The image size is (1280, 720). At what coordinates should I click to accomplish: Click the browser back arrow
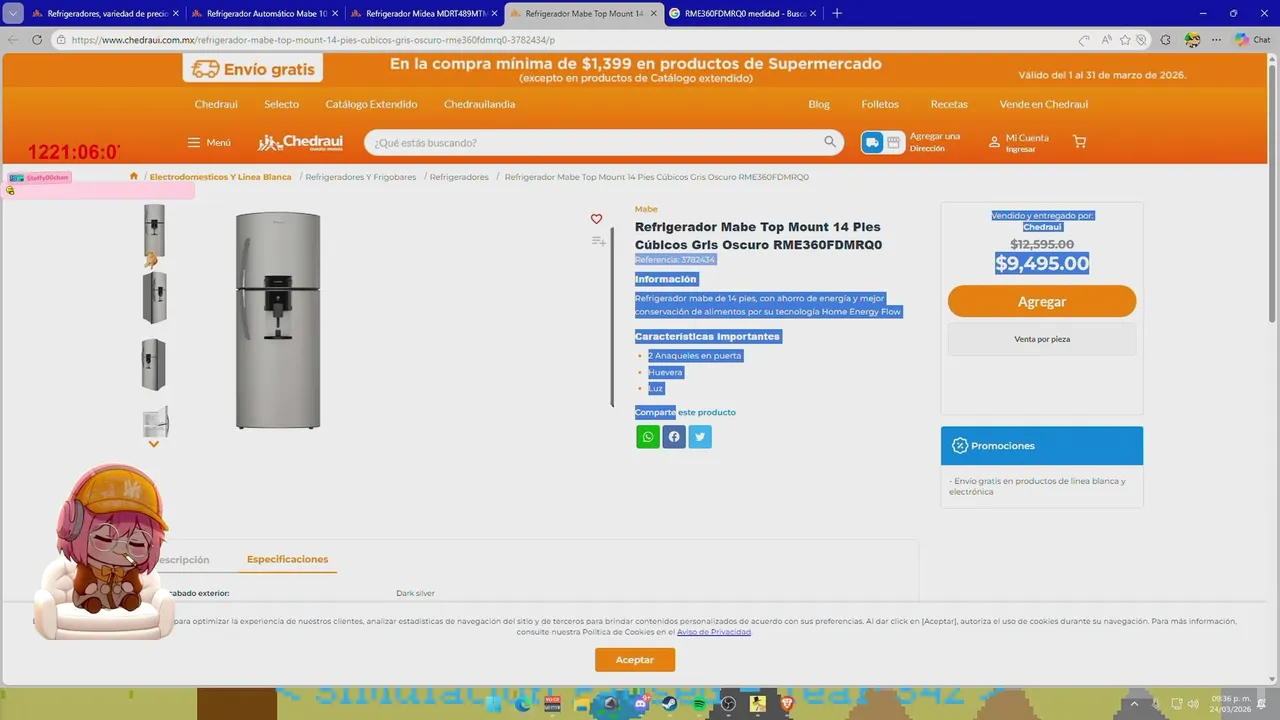point(13,40)
